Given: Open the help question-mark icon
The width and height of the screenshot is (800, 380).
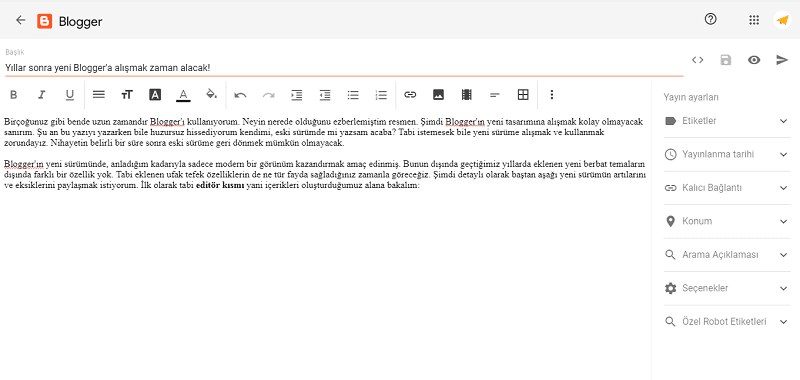Looking at the screenshot, I should tap(710, 19).
